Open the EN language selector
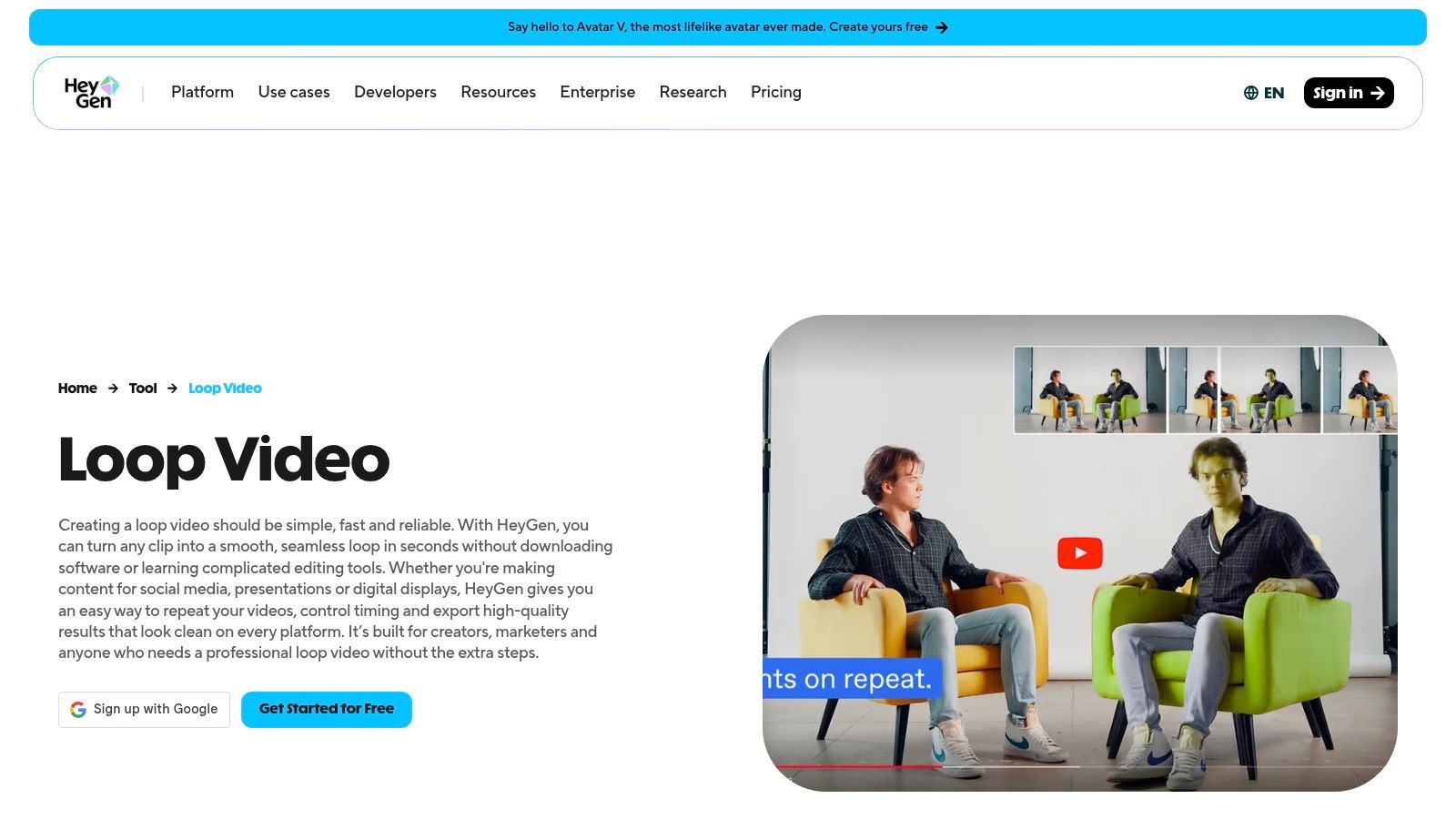Image resolution: width=1456 pixels, height=819 pixels. click(1264, 93)
